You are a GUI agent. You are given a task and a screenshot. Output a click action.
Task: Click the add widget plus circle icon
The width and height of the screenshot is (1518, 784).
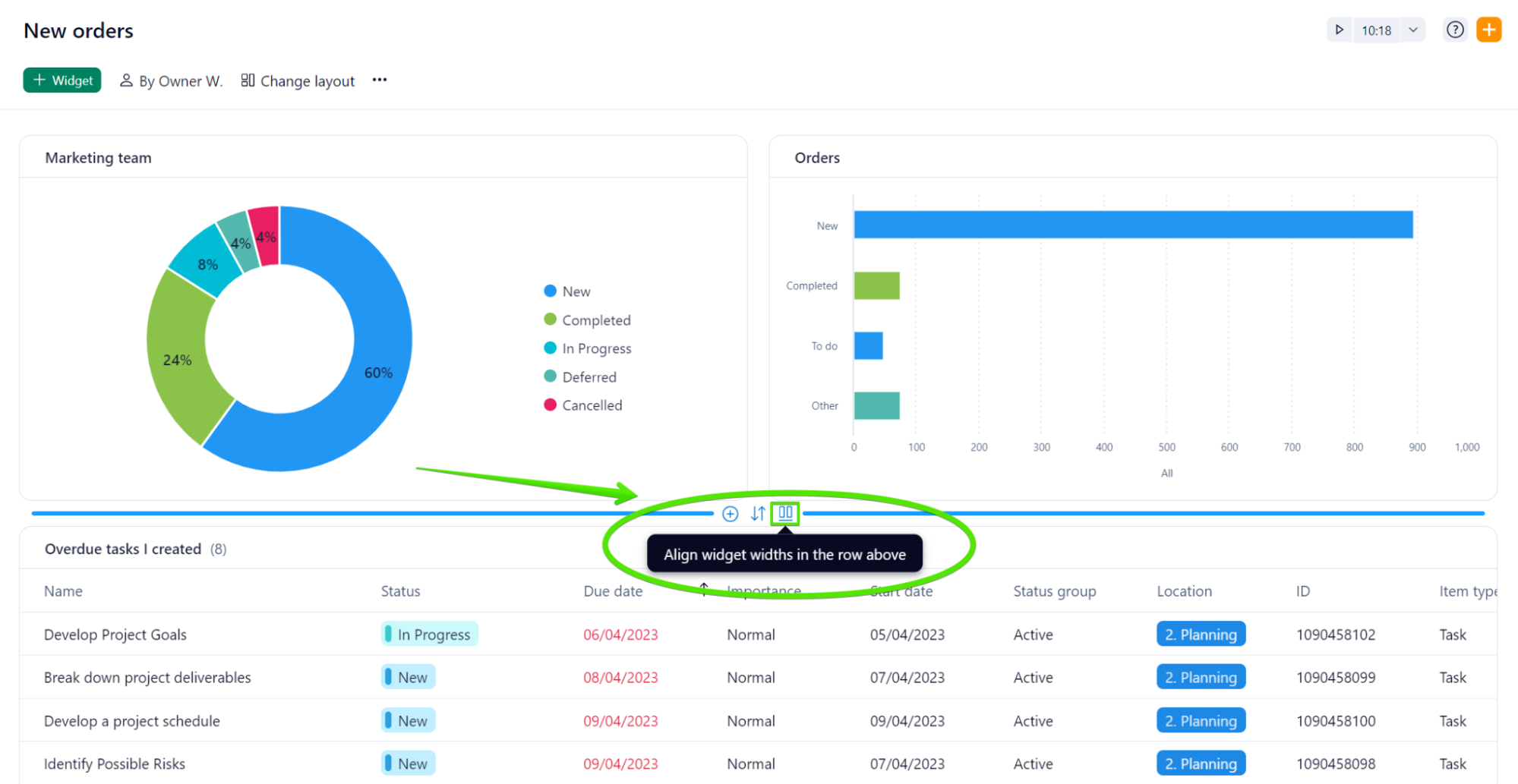pos(730,514)
